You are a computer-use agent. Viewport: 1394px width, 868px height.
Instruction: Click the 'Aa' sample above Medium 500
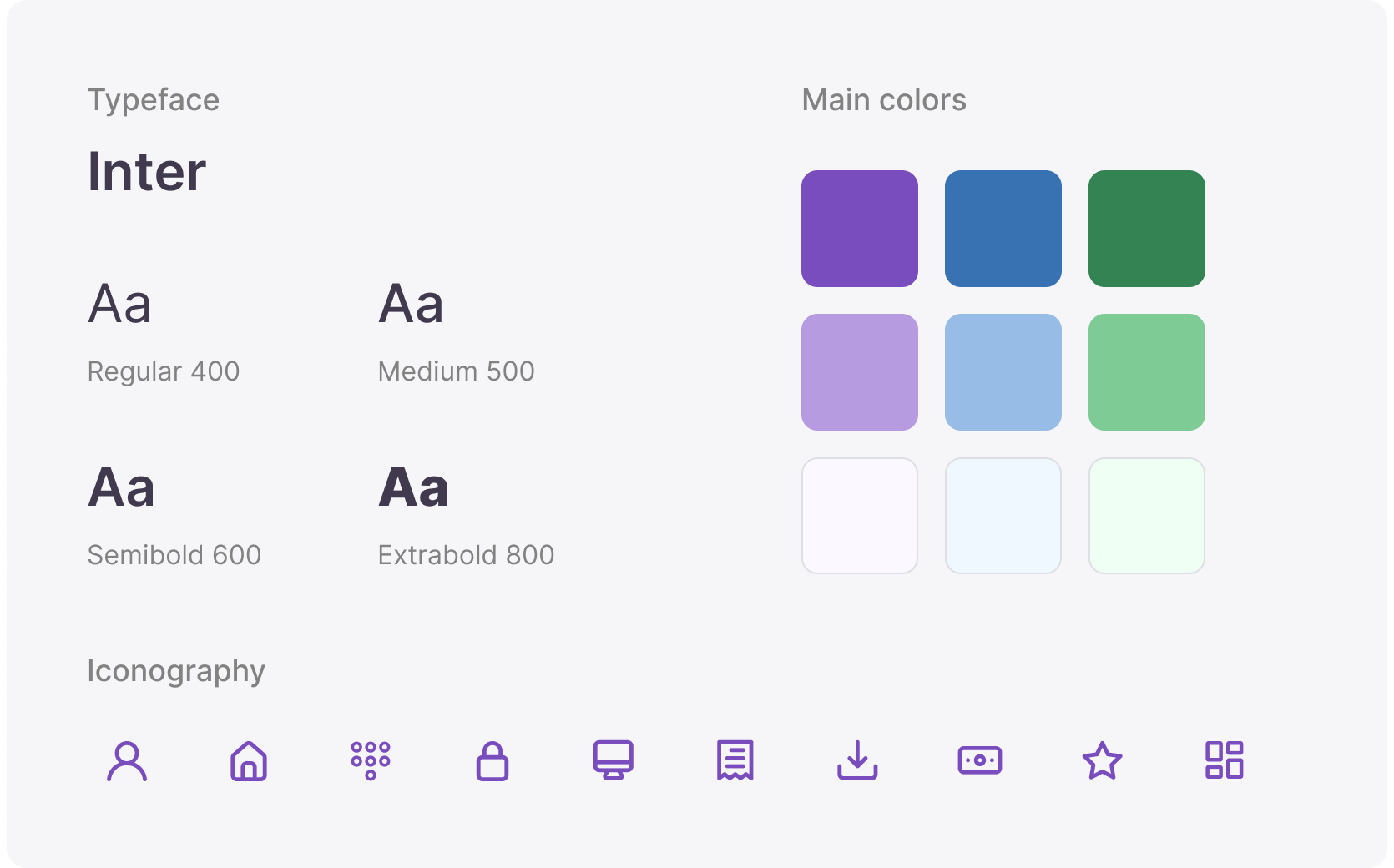[412, 304]
